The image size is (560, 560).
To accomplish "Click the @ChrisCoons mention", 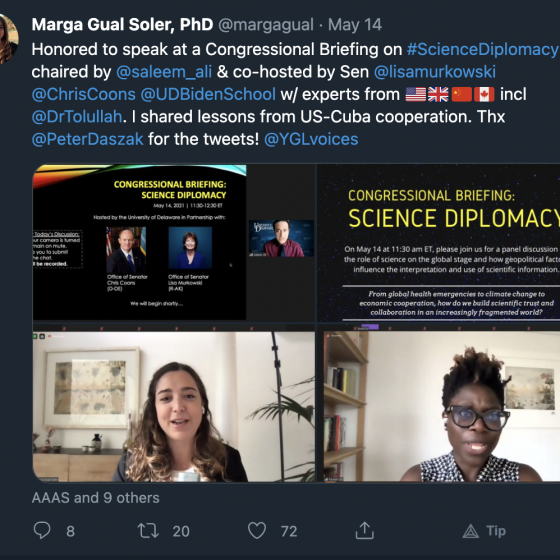I will pos(84,94).
